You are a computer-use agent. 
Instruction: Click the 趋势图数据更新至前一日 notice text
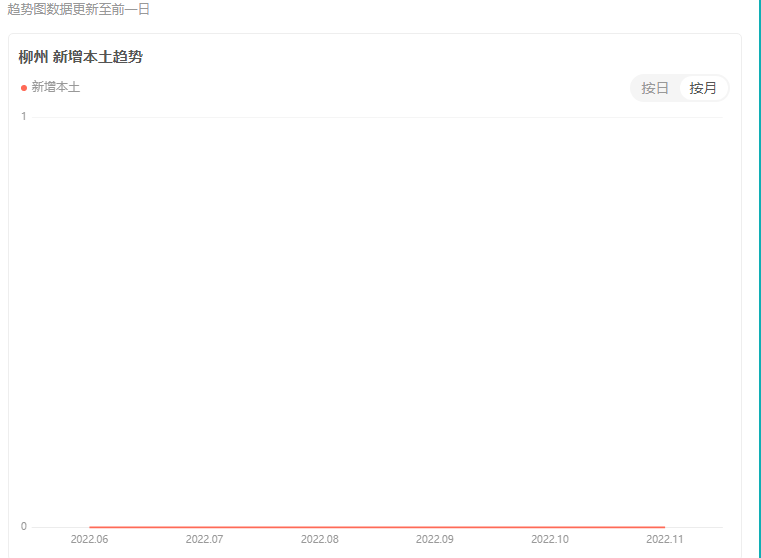(78, 9)
